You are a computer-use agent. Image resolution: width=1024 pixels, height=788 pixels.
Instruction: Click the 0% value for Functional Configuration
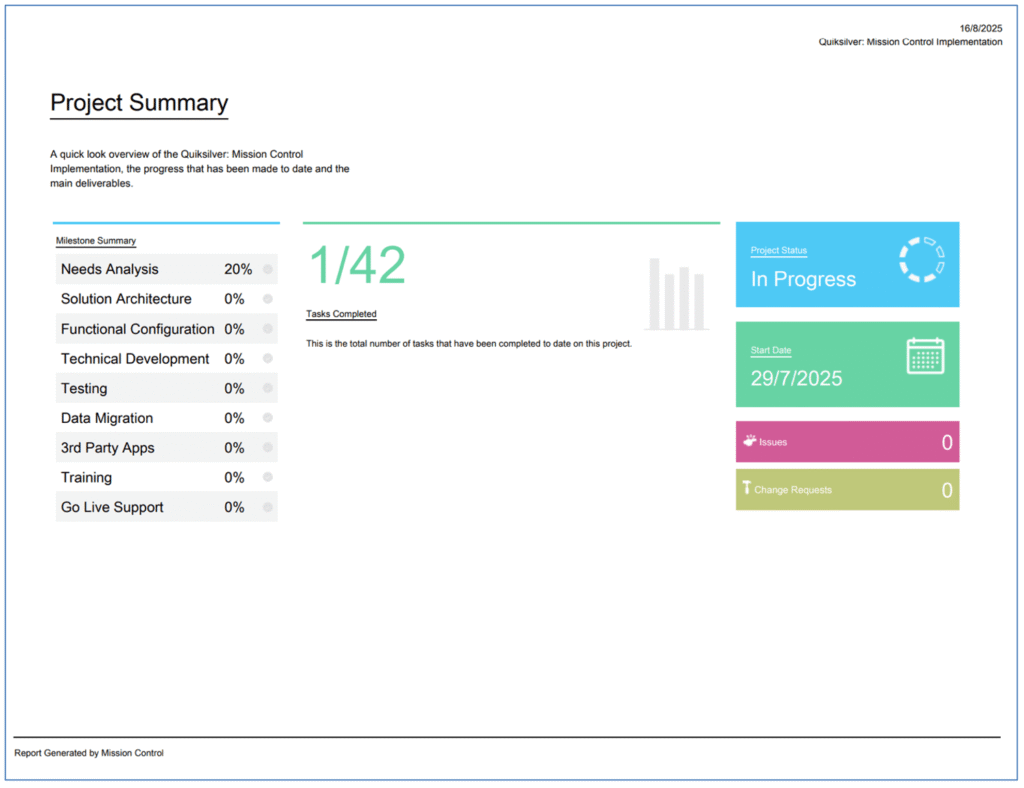point(234,329)
